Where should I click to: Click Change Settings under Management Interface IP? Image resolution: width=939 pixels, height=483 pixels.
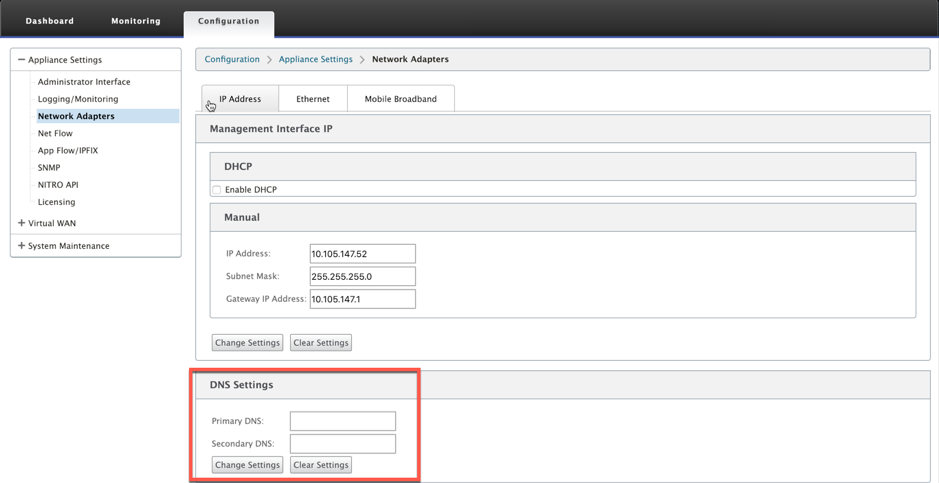click(x=247, y=343)
